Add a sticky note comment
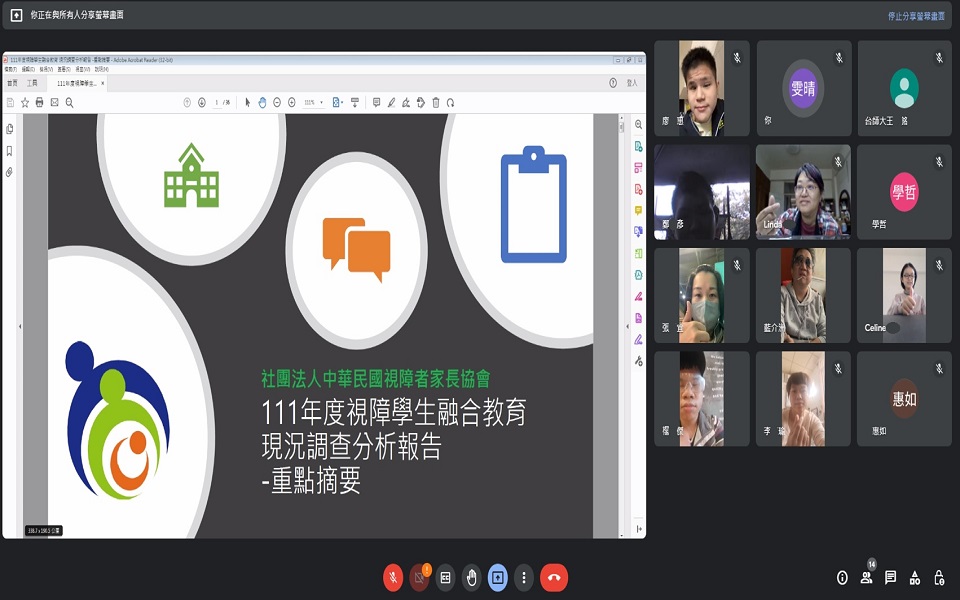 [377, 103]
